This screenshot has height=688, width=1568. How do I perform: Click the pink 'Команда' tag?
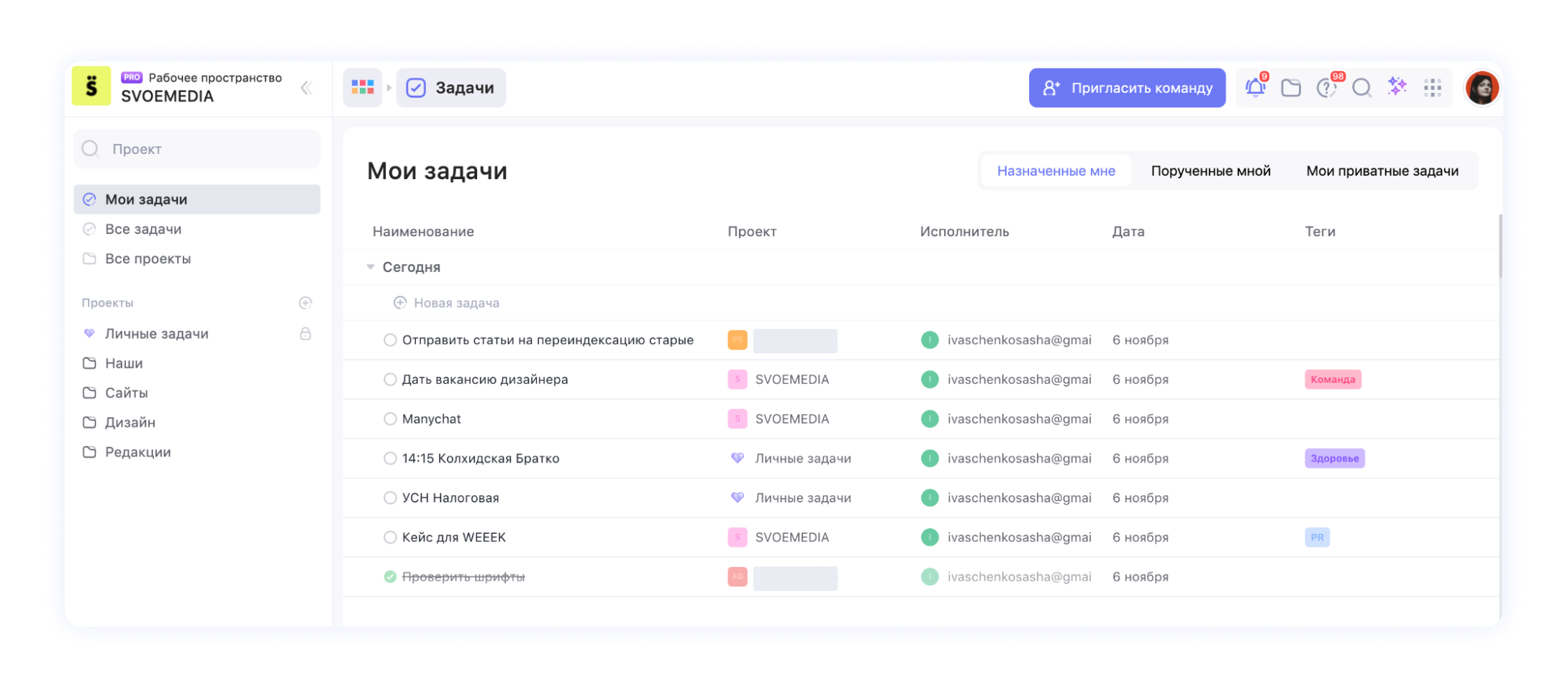click(1332, 379)
